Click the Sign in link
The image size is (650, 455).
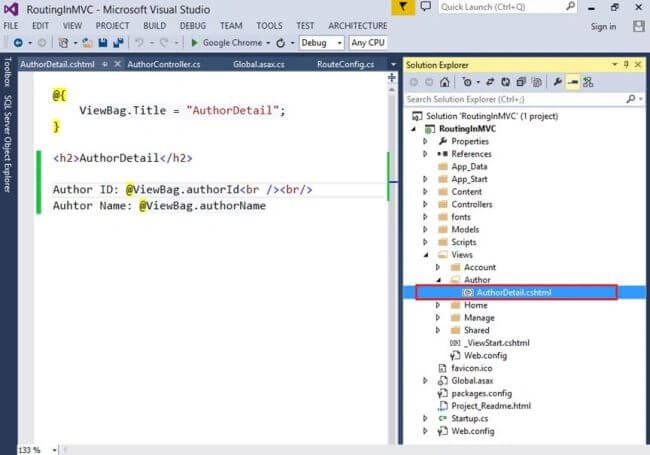pyautogui.click(x=603, y=27)
